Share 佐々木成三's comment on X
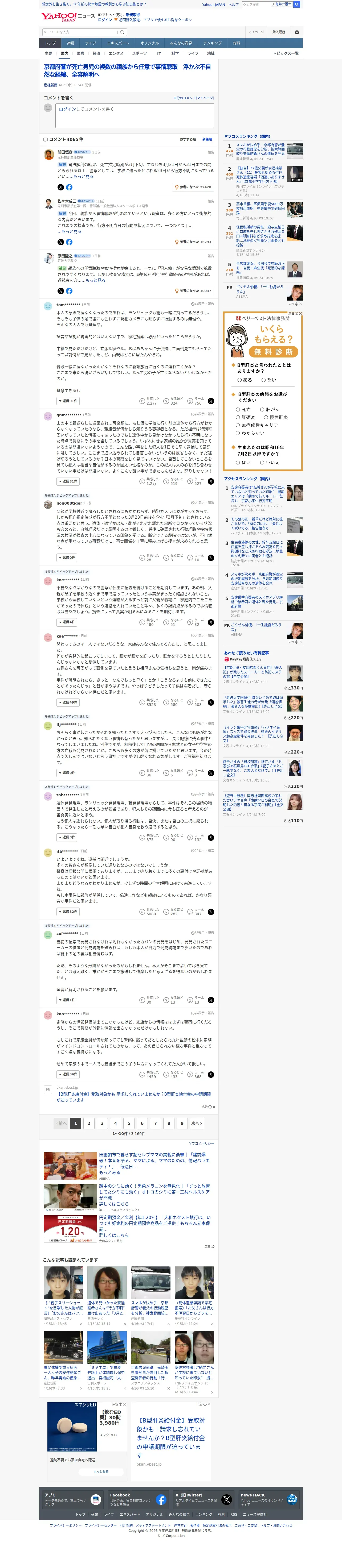Viewport: 342px width, 1568px height. click(60, 242)
